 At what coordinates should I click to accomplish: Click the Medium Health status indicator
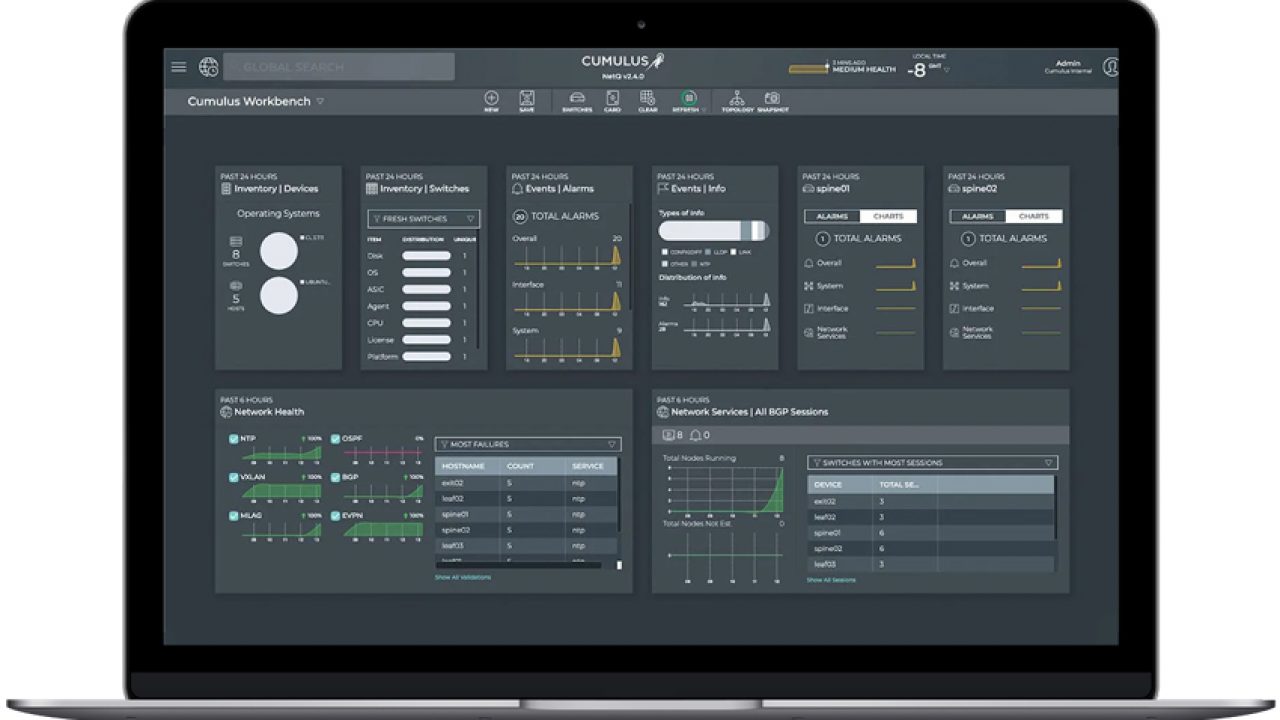(843, 68)
